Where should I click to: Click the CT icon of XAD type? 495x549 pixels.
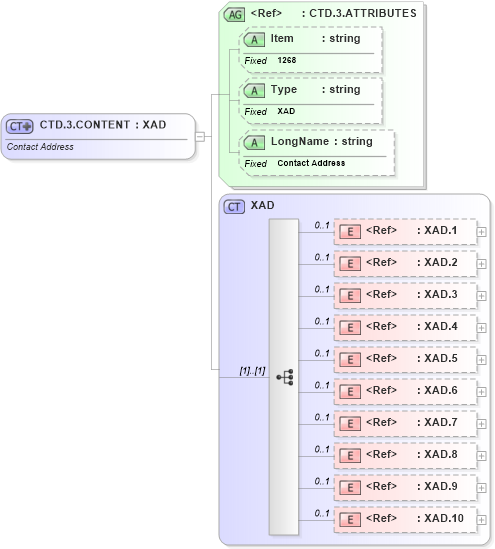[234, 207]
